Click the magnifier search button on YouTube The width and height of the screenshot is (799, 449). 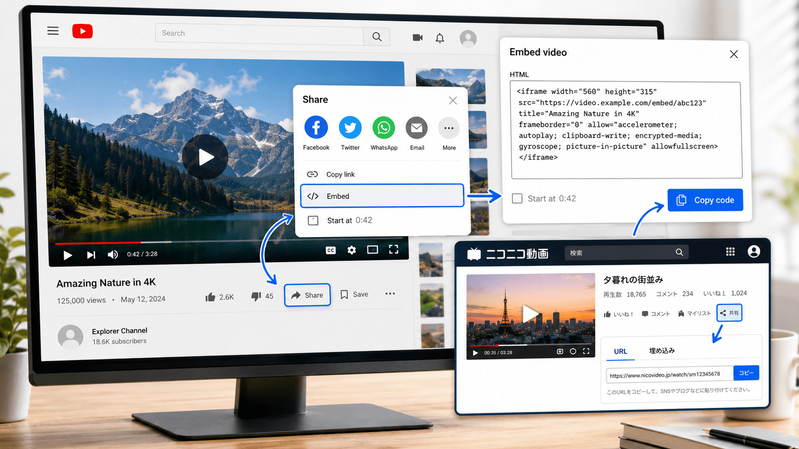377,37
